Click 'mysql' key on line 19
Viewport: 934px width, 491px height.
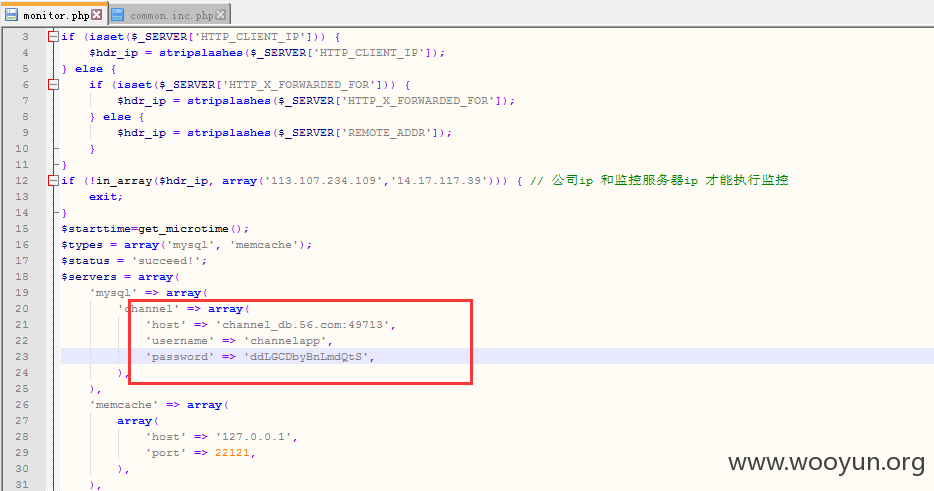tap(114, 293)
